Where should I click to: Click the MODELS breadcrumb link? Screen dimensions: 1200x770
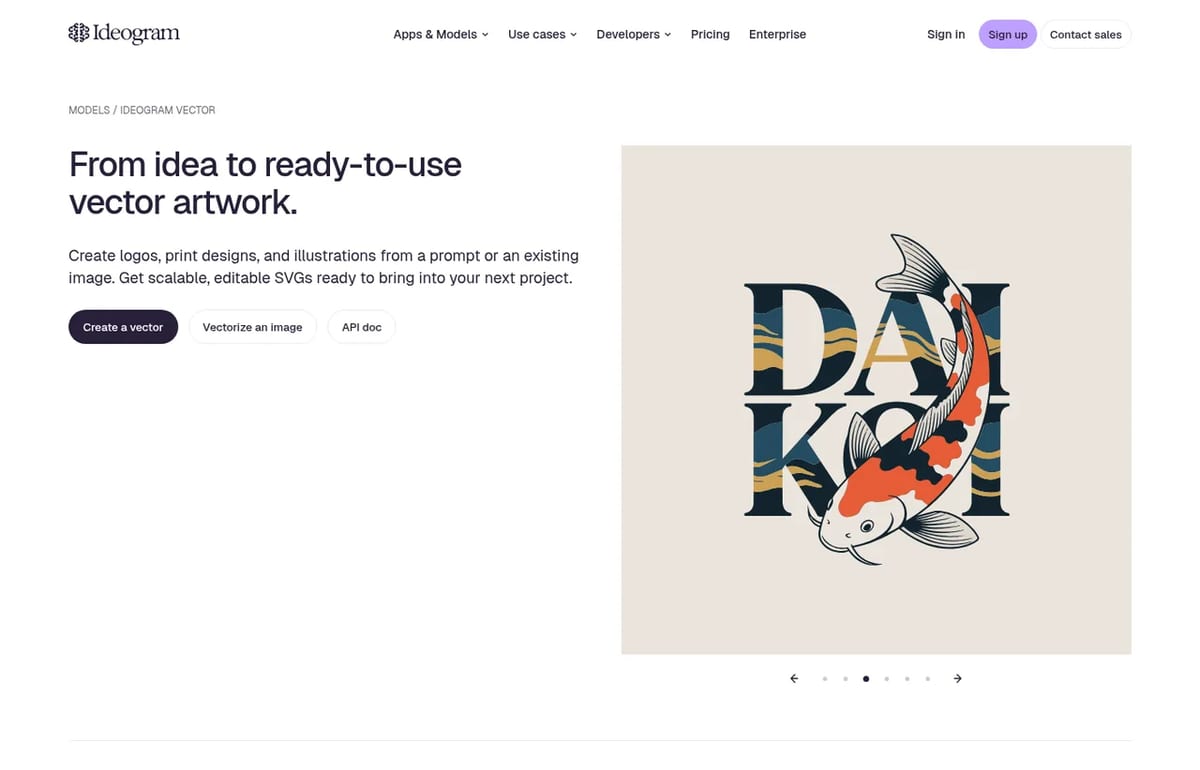tap(89, 110)
